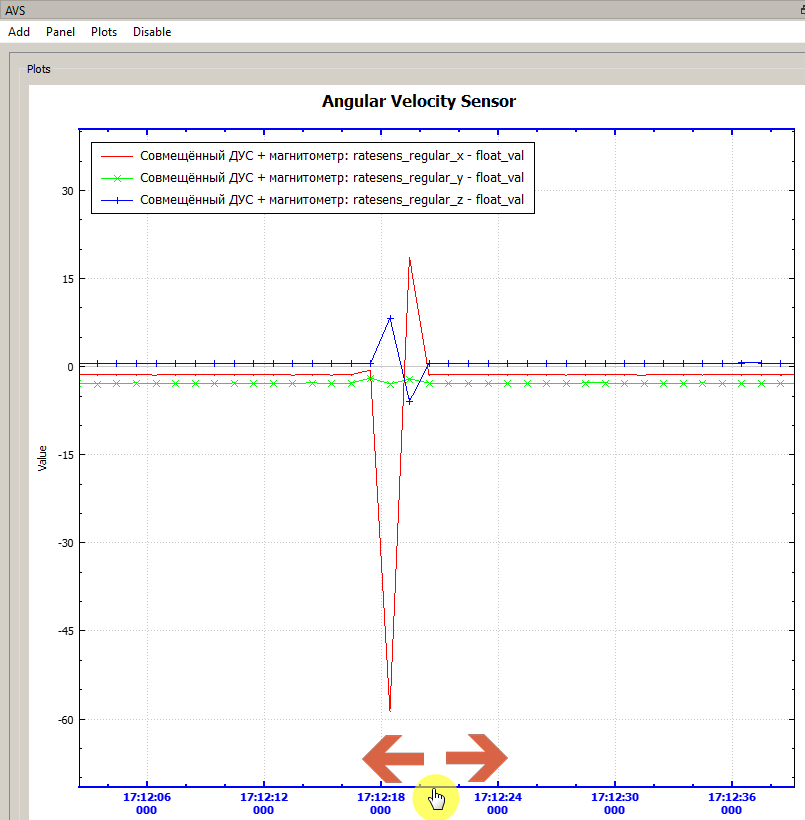
Task: Click the Plots group box label
Action: pyautogui.click(x=39, y=69)
